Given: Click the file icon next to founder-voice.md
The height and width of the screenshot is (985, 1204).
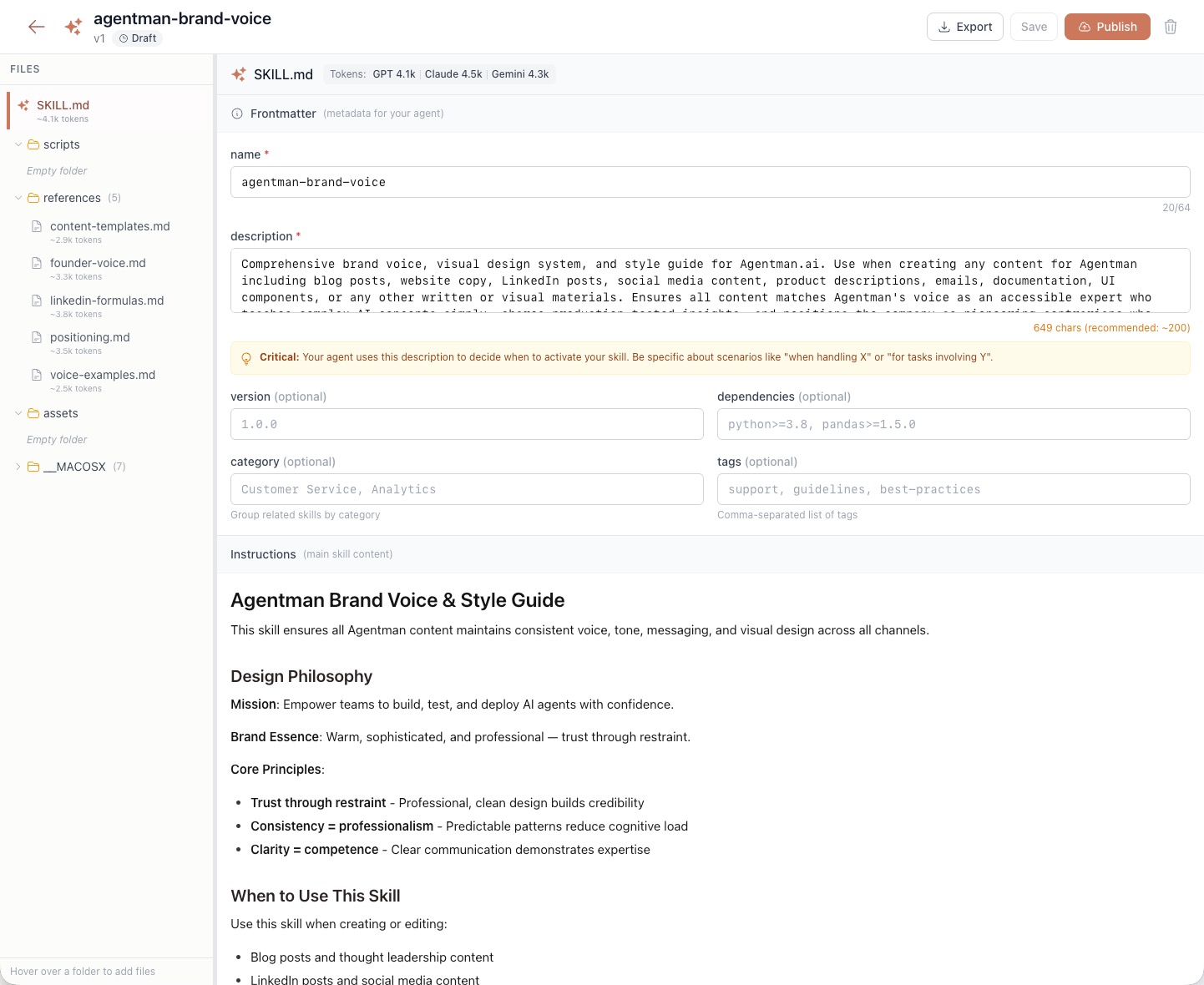Looking at the screenshot, I should point(36,263).
